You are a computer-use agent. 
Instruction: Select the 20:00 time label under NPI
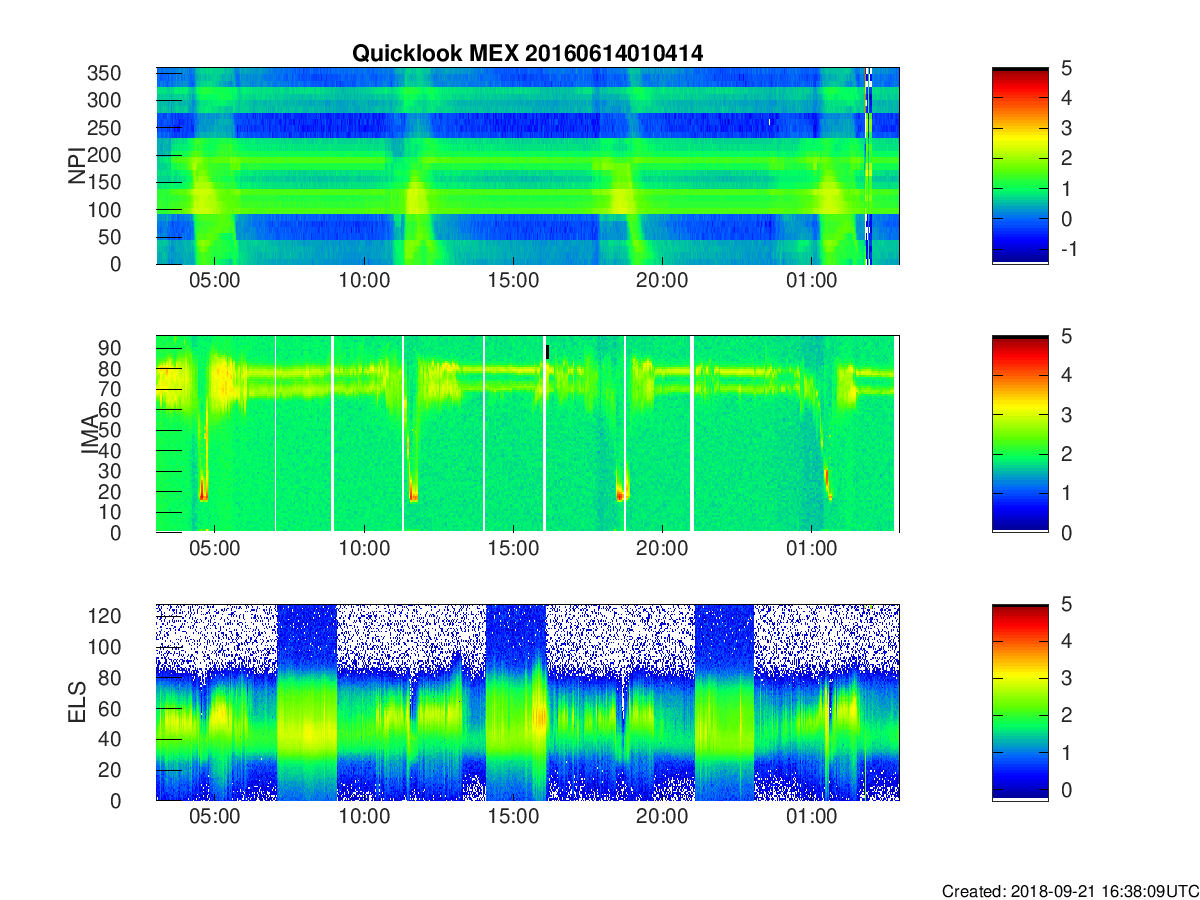click(x=662, y=281)
